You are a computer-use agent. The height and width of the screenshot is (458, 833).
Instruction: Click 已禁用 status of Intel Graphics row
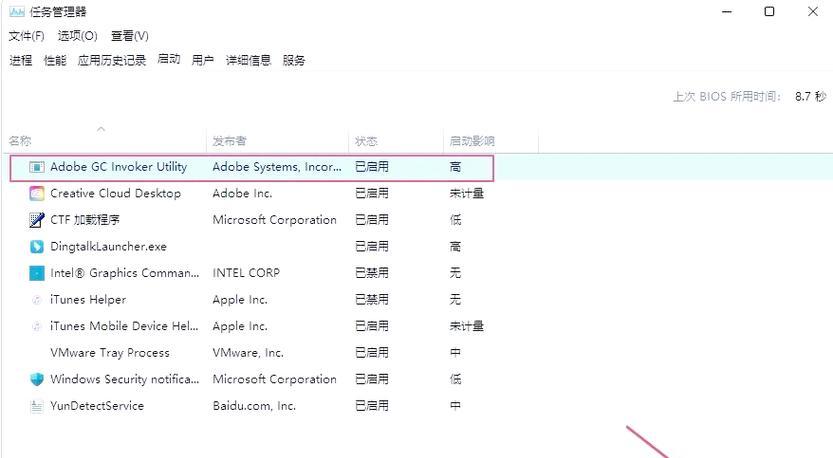372,273
